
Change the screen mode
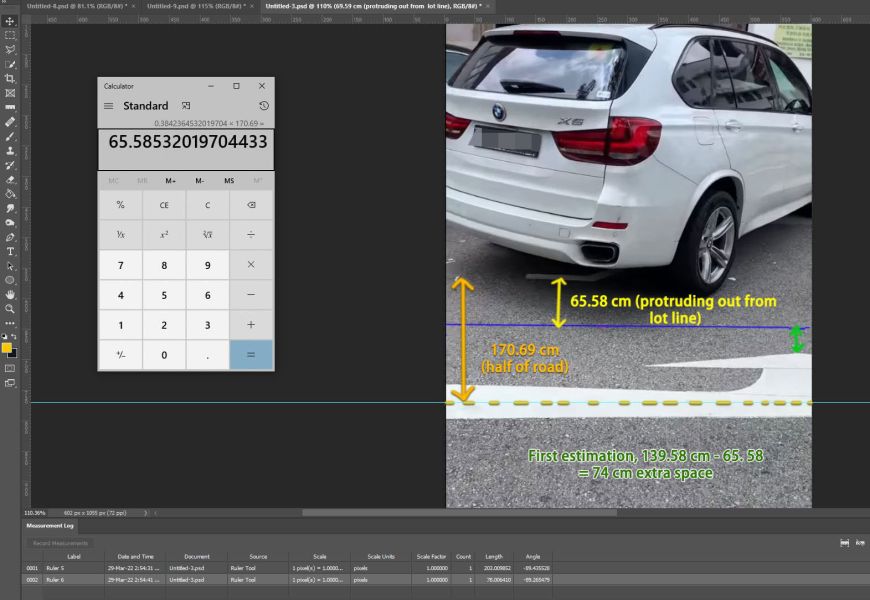(10, 382)
